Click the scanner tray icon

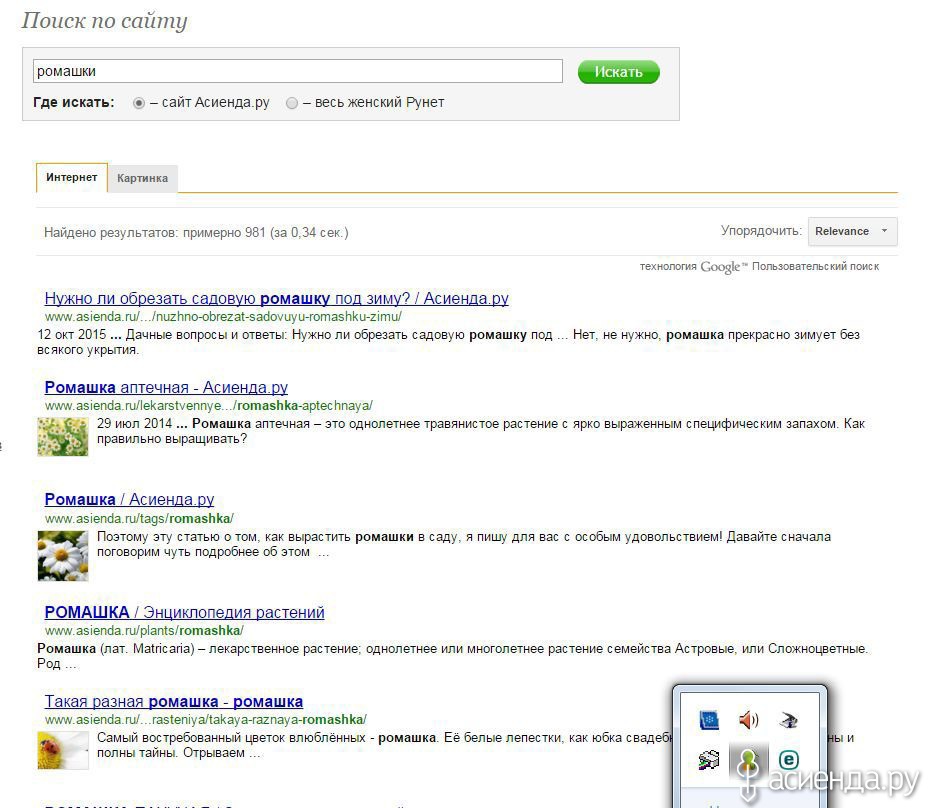click(788, 721)
